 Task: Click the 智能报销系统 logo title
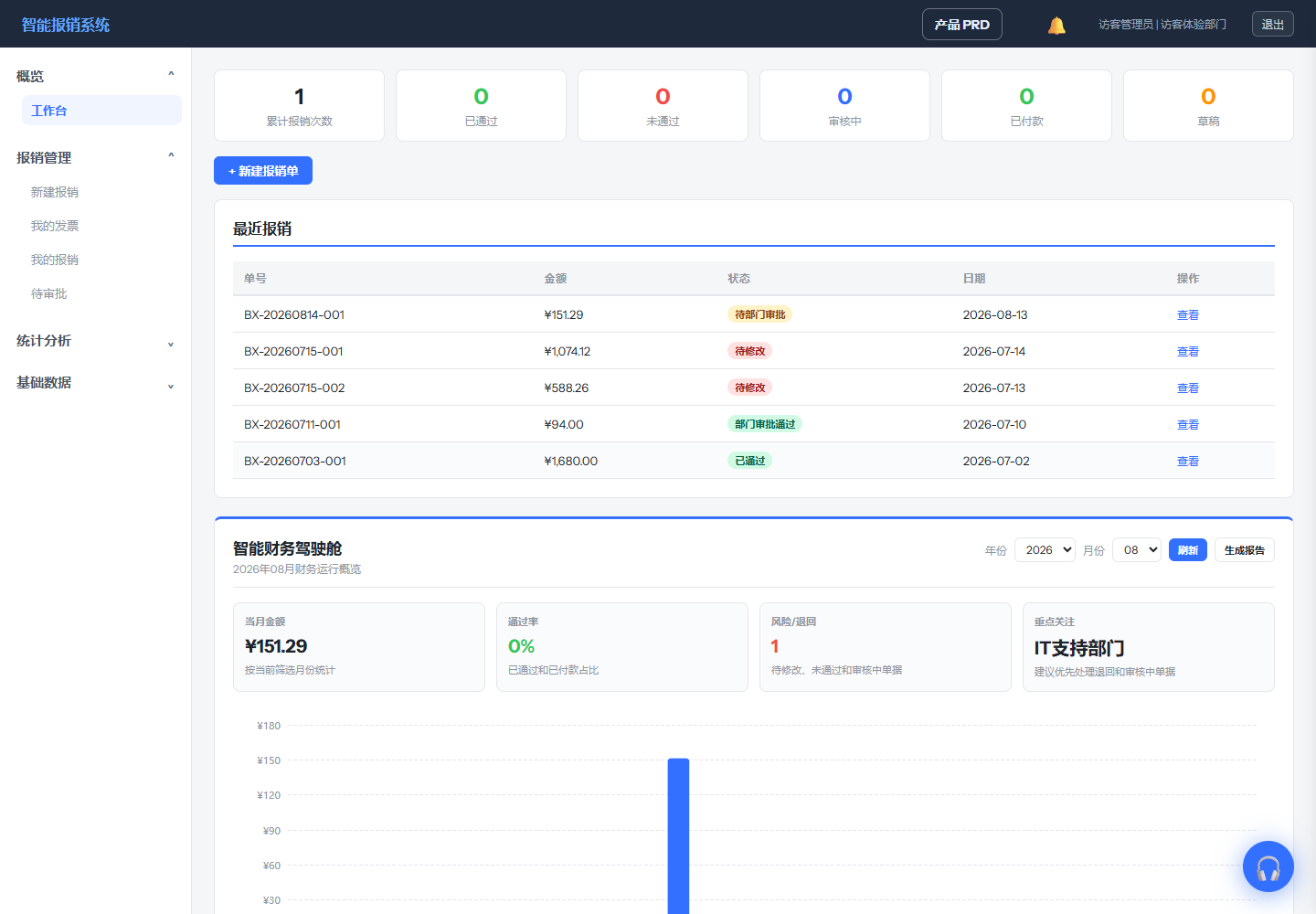66,25
